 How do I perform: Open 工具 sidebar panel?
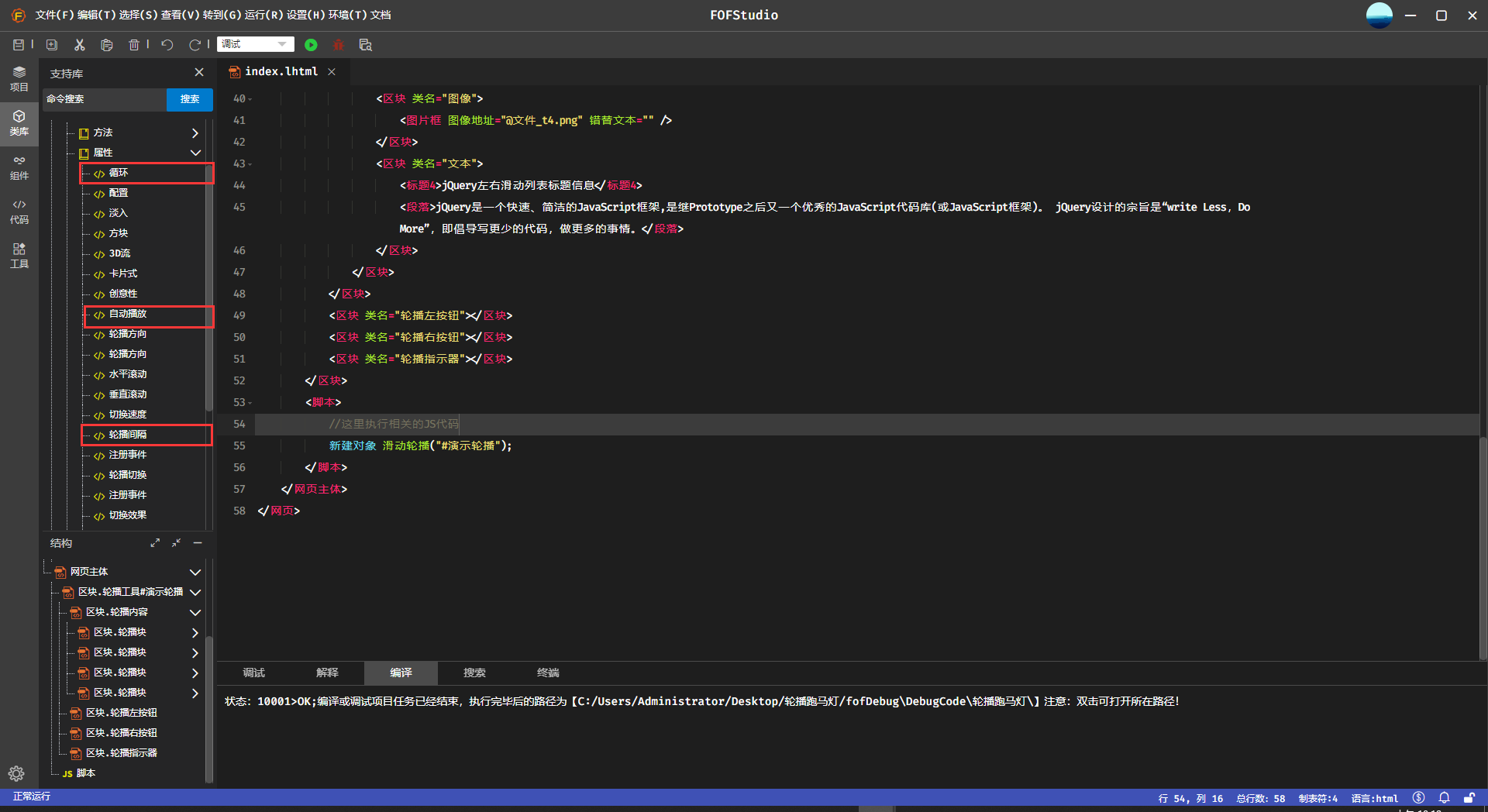coord(19,256)
